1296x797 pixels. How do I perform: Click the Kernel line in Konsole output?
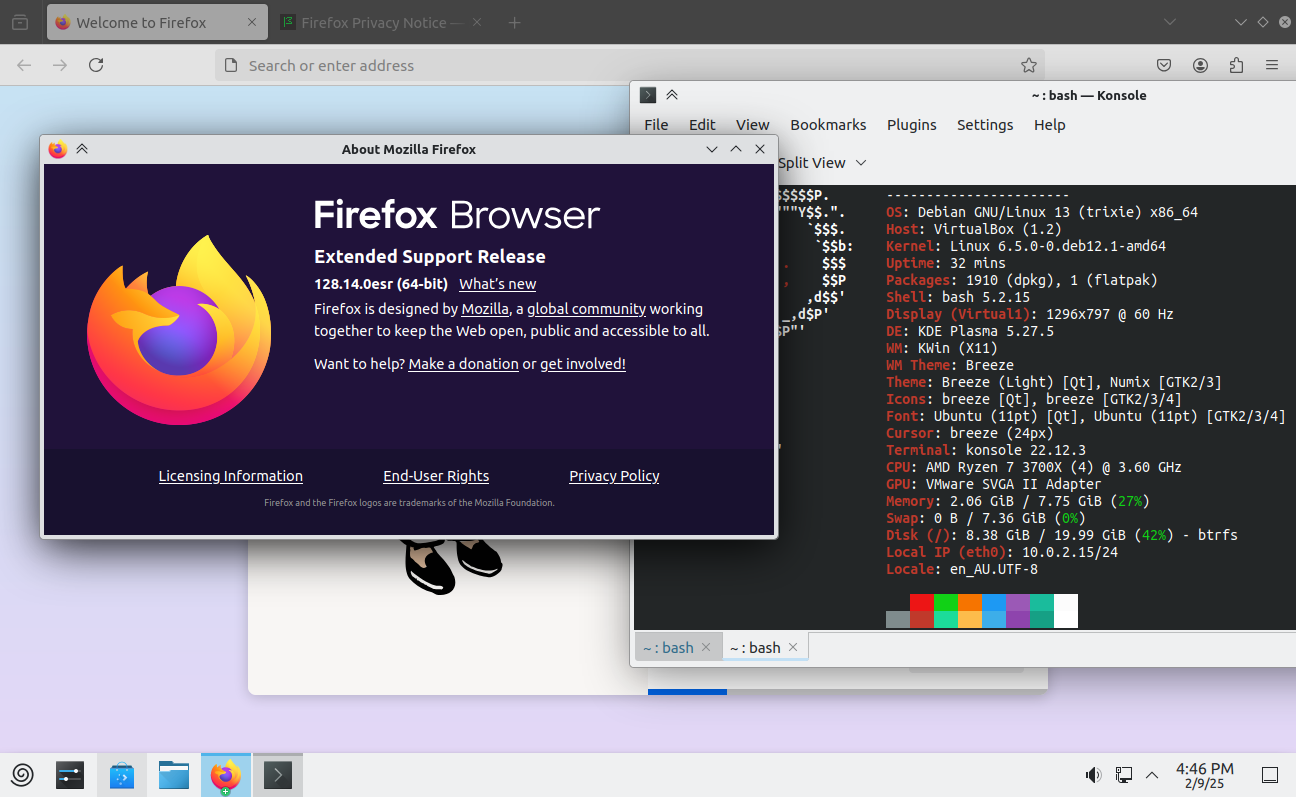click(1026, 246)
